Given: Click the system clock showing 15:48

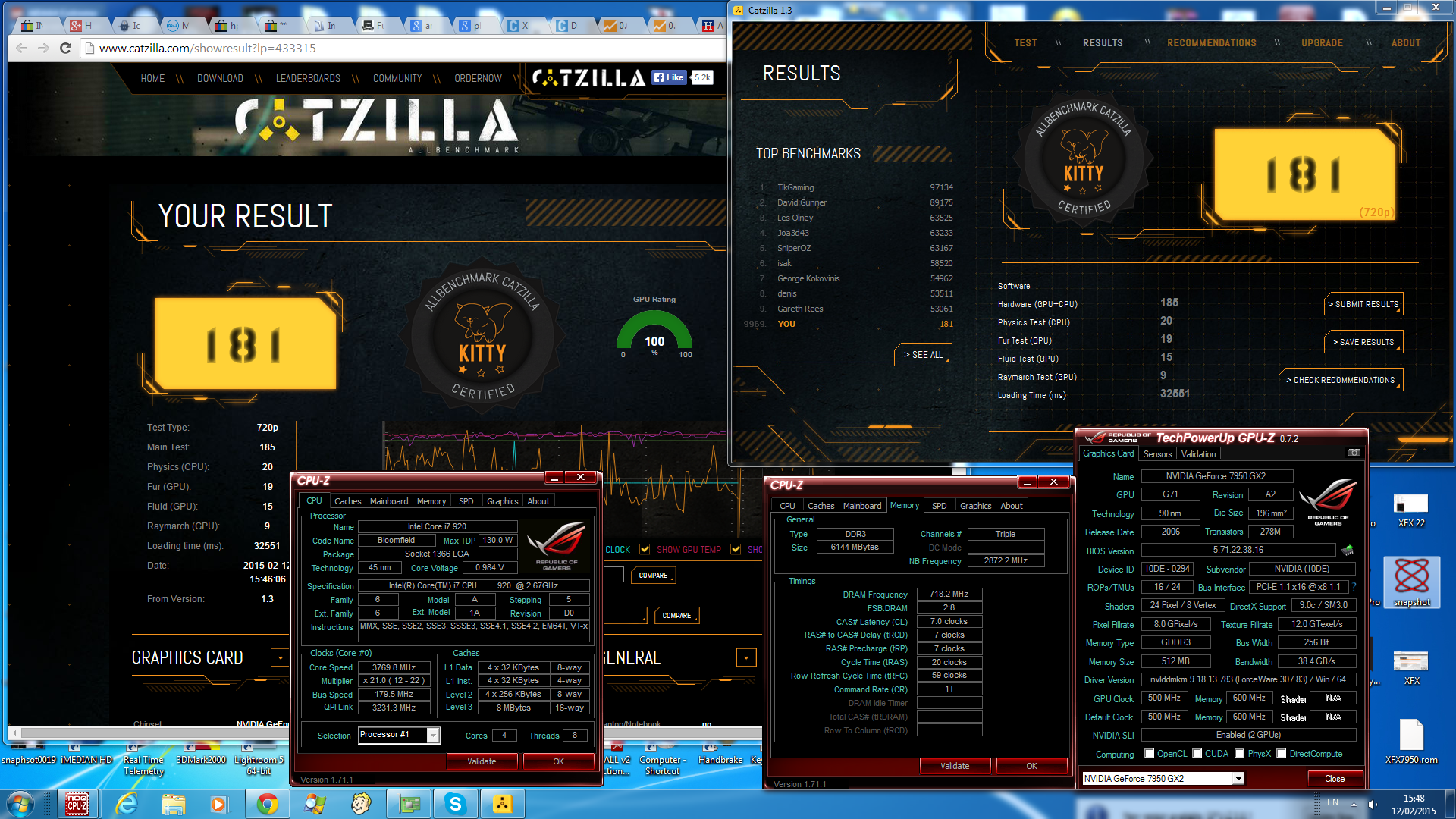Looking at the screenshot, I should coord(1414,799).
